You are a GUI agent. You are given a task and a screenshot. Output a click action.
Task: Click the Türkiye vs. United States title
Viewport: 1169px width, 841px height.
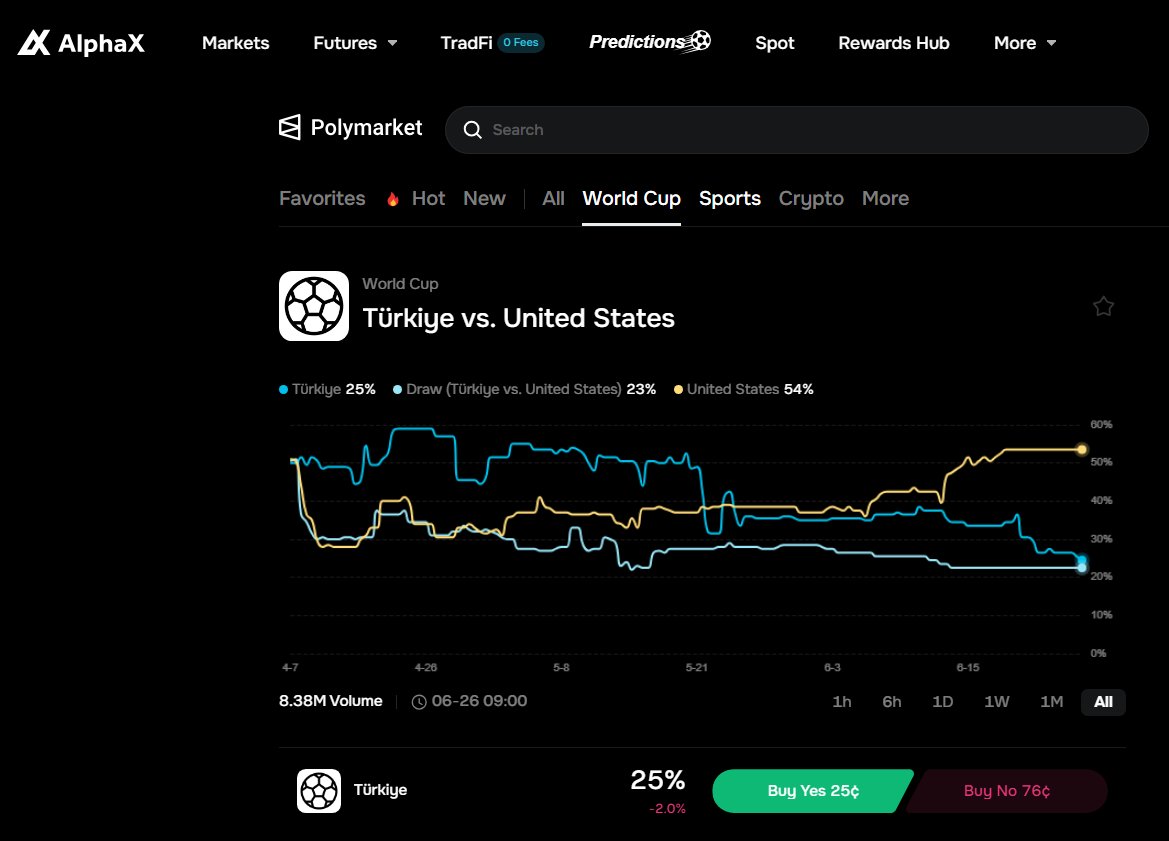[x=518, y=318]
